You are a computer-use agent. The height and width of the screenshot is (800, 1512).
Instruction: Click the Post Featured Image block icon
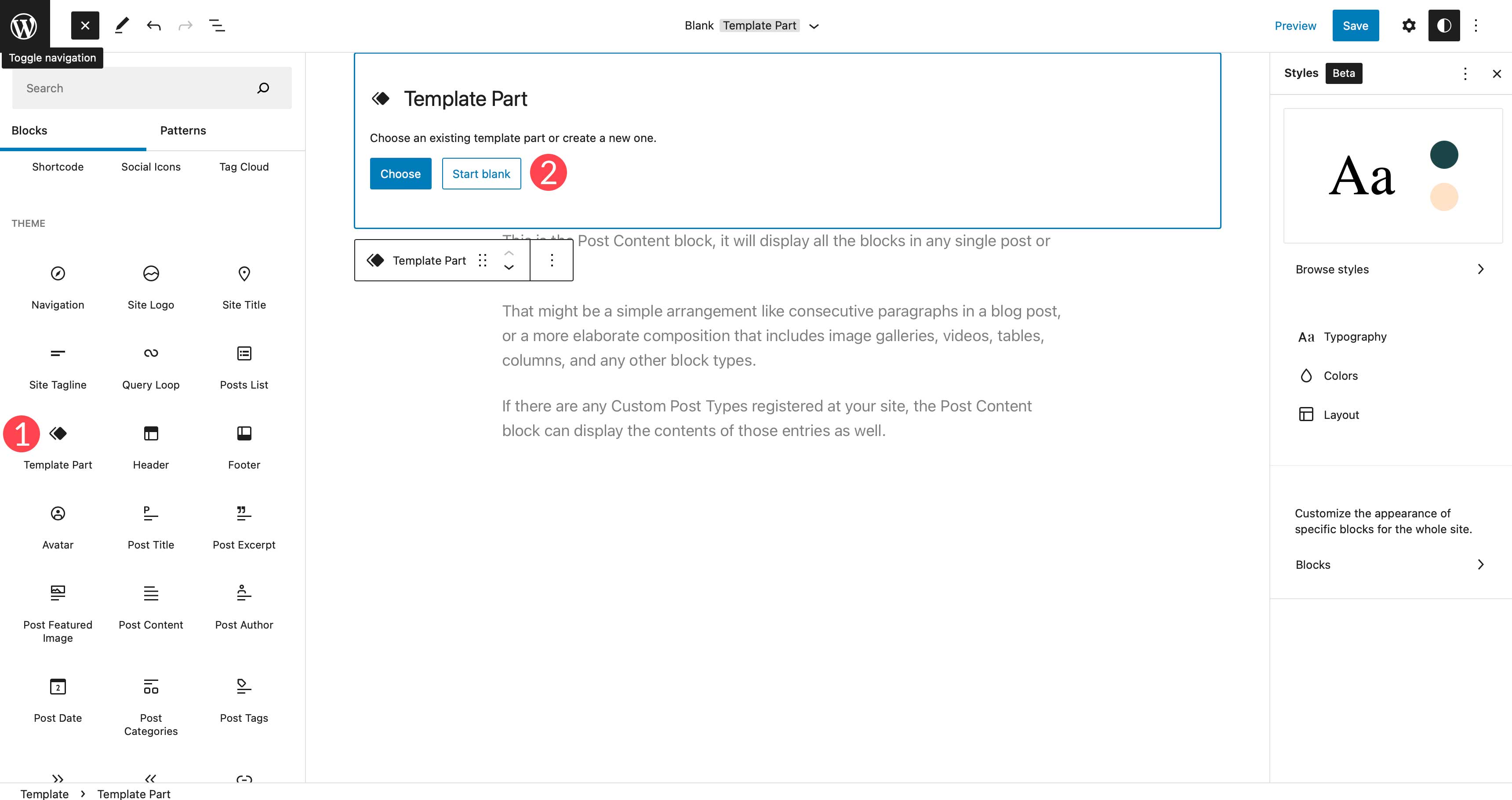[57, 592]
